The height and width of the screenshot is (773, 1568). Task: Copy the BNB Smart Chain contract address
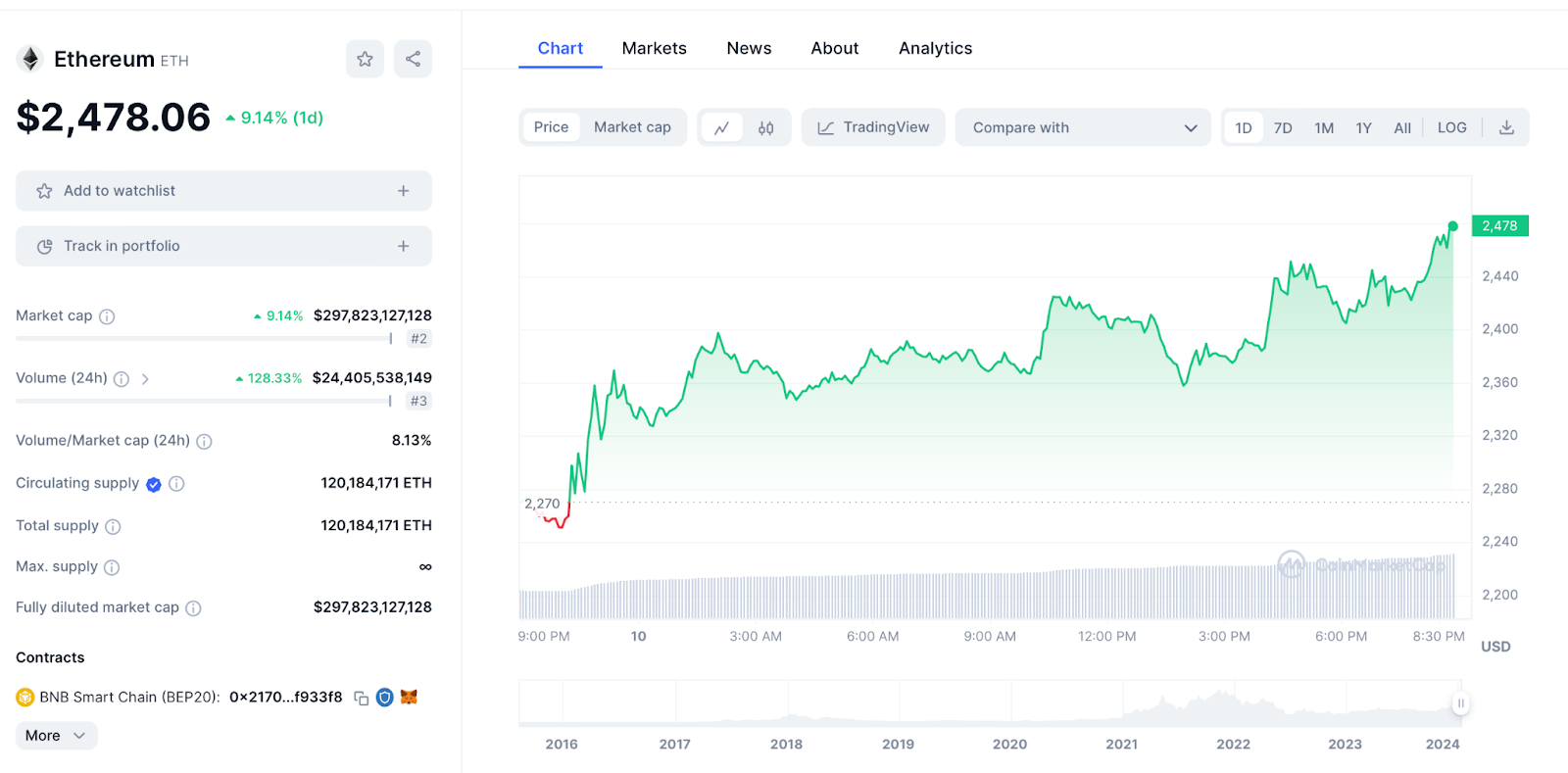pyautogui.click(x=361, y=698)
